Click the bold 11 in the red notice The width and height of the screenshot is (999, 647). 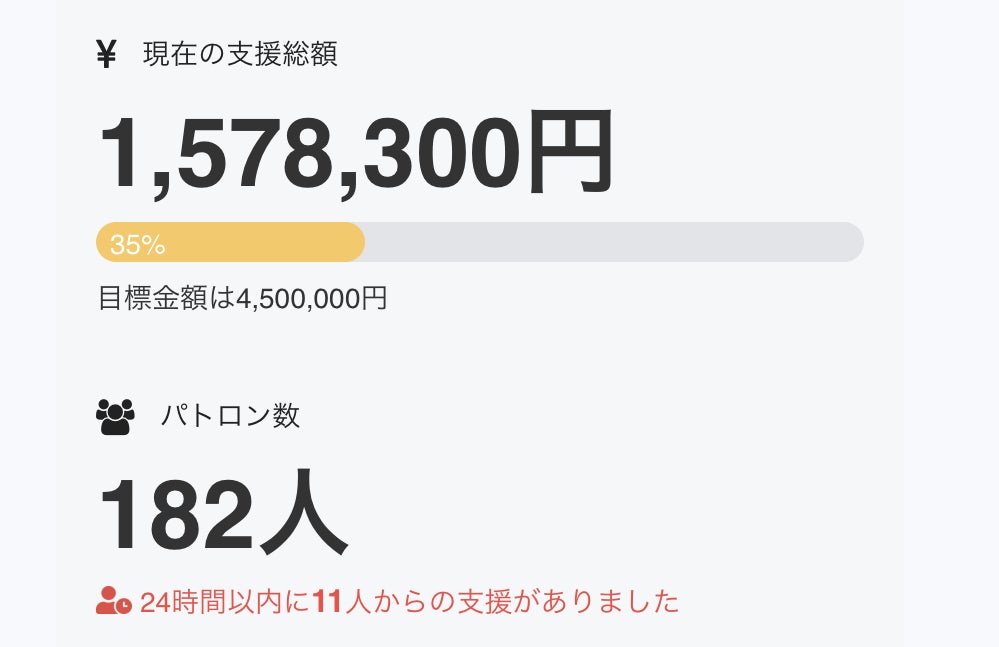click(327, 602)
